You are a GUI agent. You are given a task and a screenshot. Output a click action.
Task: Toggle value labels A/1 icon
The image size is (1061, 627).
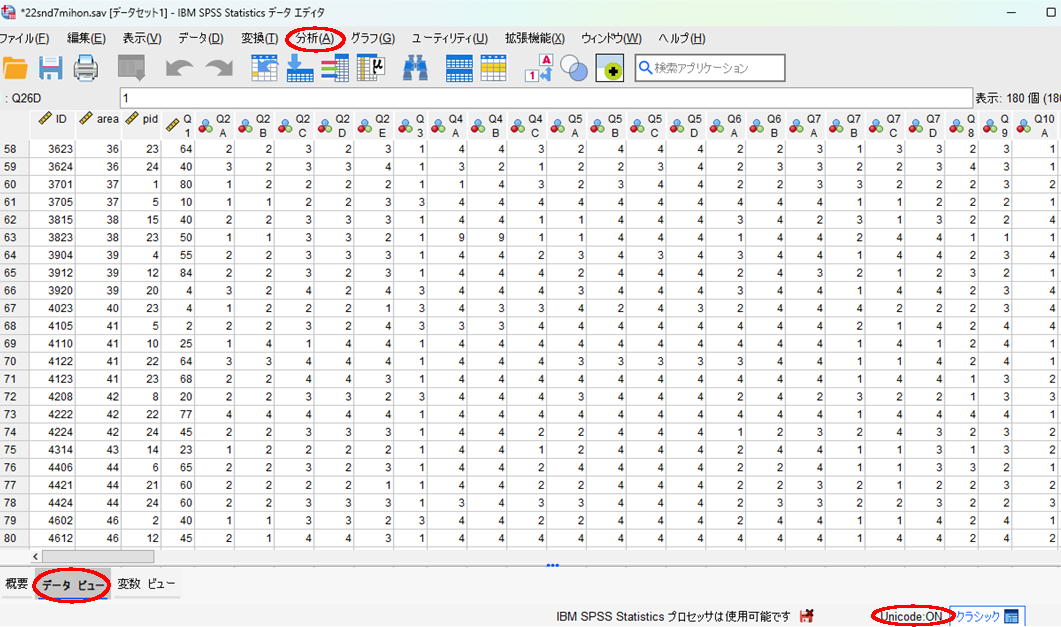539,68
